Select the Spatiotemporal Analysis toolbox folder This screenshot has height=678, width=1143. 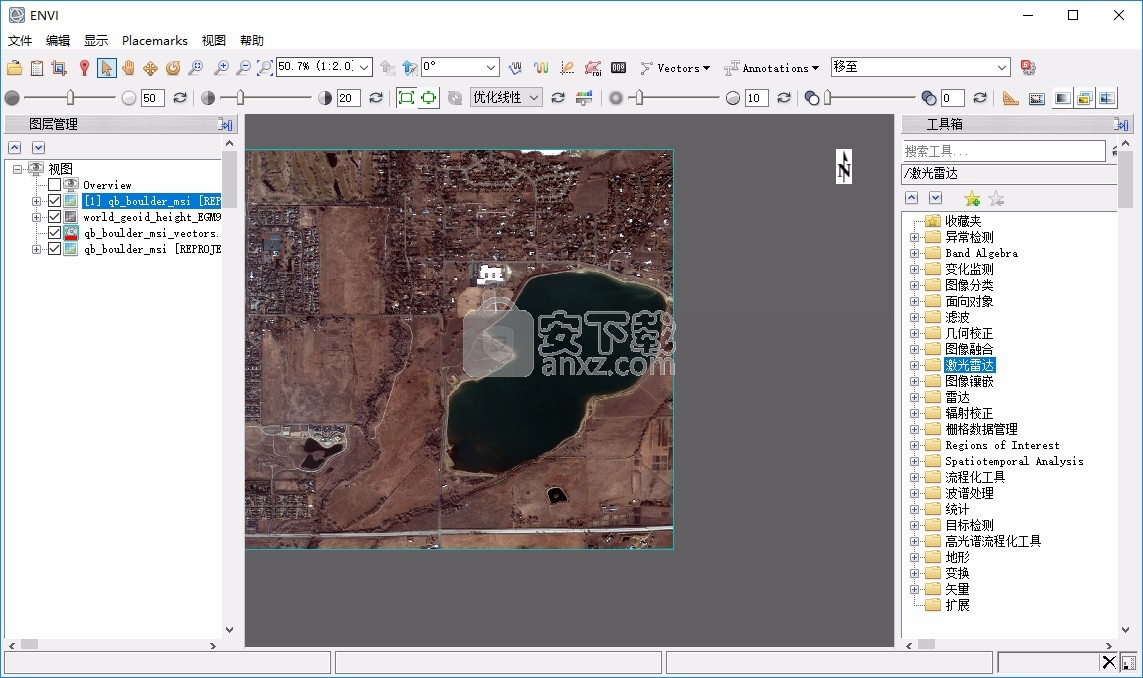[1014, 461]
